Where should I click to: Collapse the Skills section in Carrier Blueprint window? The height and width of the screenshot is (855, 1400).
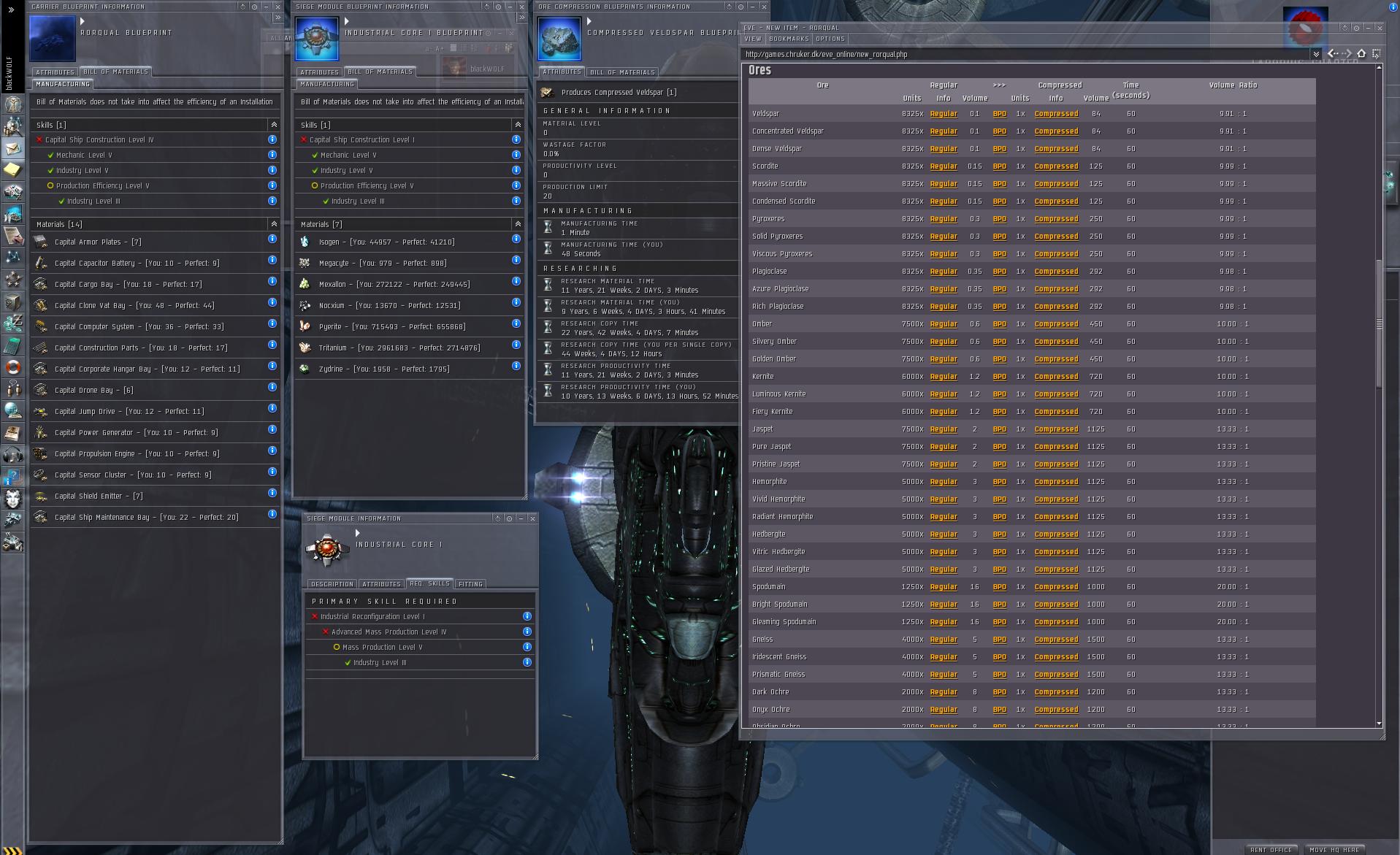[x=274, y=125]
